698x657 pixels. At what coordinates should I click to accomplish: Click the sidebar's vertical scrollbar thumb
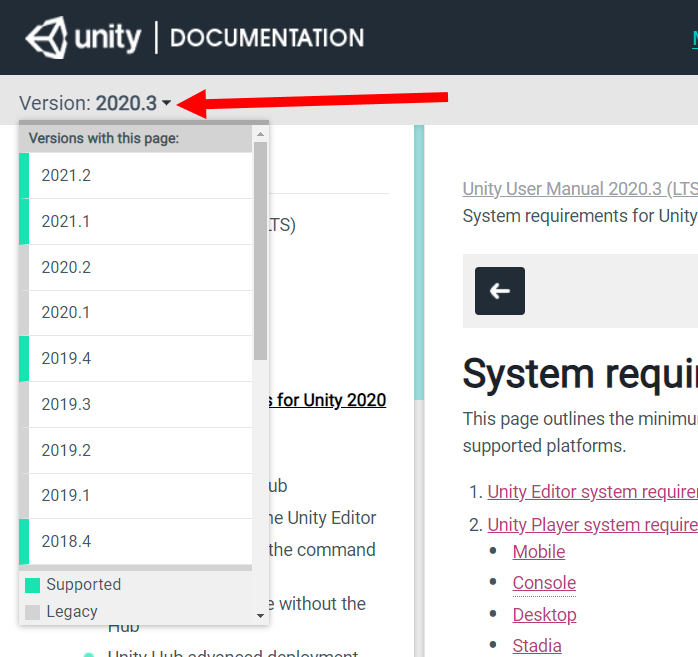(418, 262)
